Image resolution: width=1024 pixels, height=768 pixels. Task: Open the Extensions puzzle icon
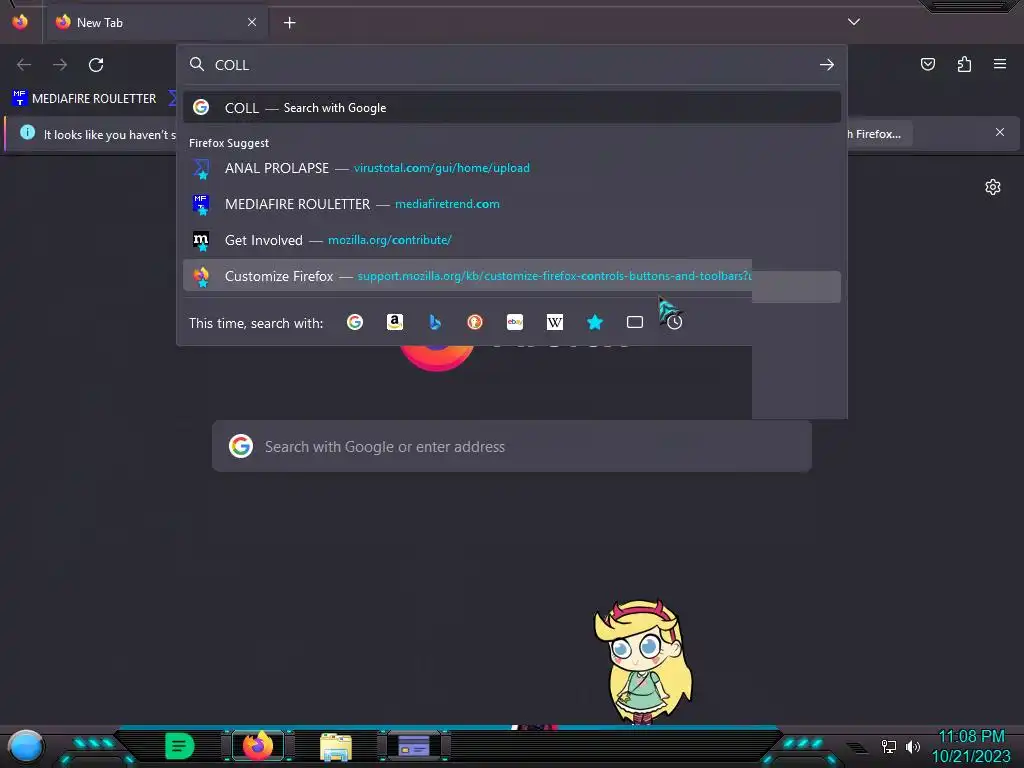point(964,64)
